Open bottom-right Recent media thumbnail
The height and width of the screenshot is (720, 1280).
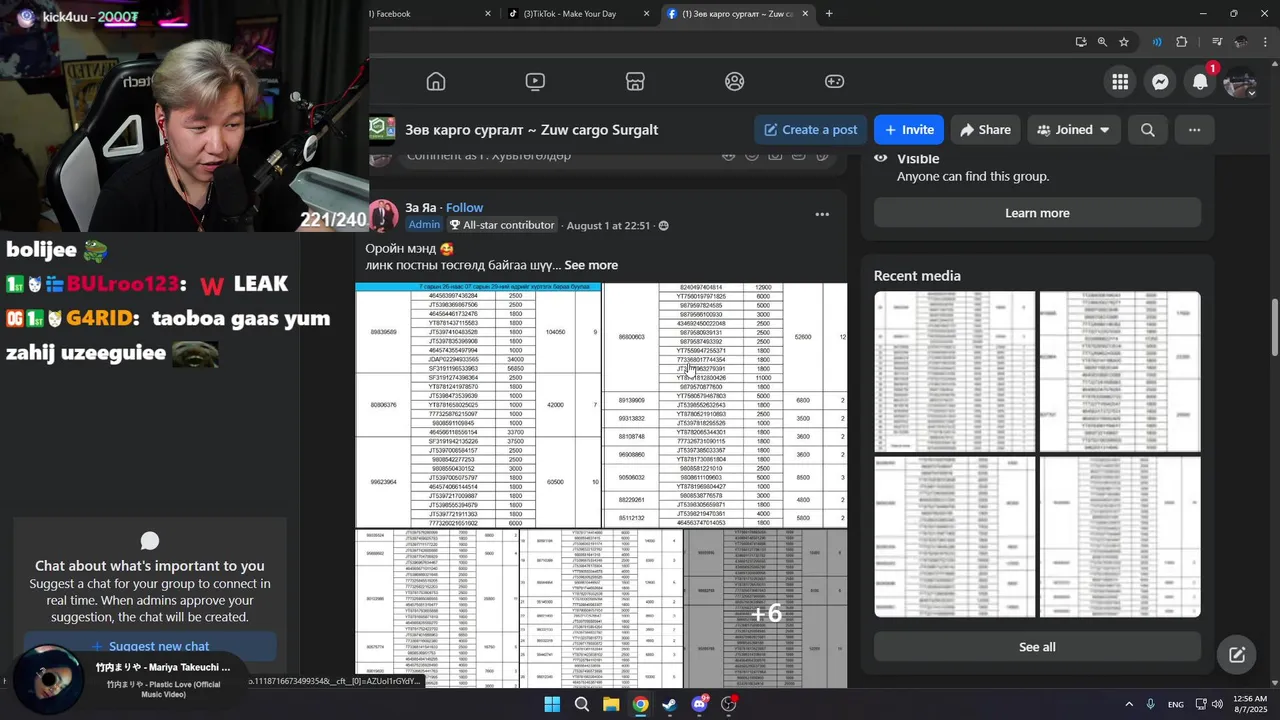pos(1120,537)
